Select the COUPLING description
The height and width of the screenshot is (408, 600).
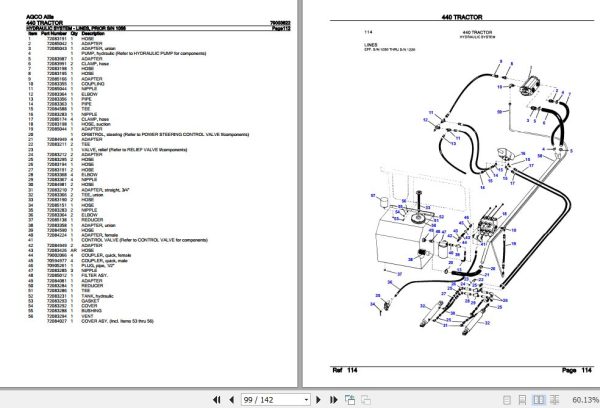tap(93, 84)
